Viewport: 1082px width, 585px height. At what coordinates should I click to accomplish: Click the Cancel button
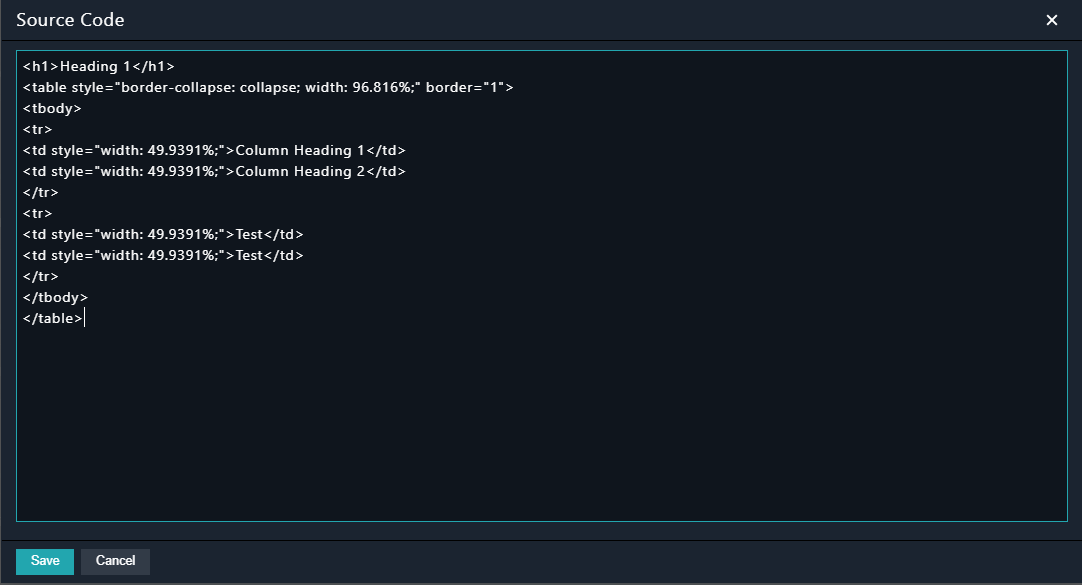pyautogui.click(x=115, y=561)
